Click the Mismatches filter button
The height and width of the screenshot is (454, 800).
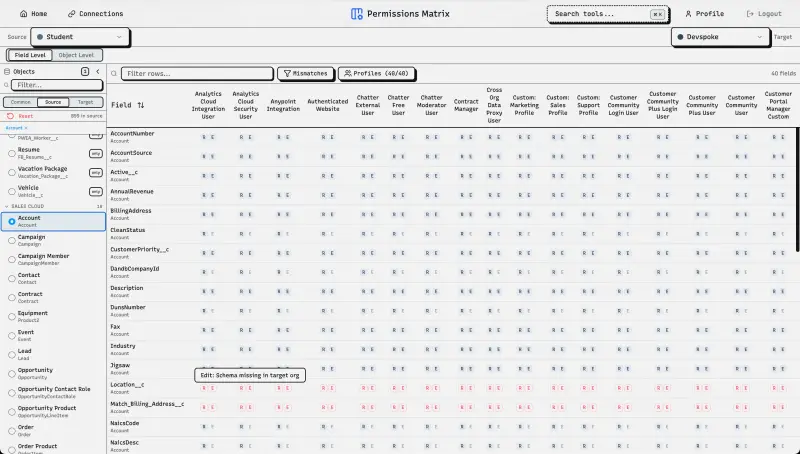pyautogui.click(x=306, y=73)
